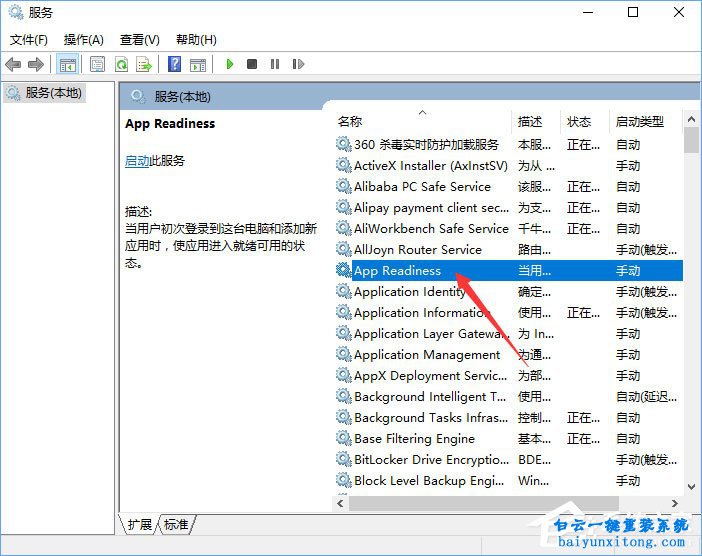Viewport: 702px width, 556px height.
Task: Click the 启动 link to start service
Action: pyautogui.click(x=137, y=160)
